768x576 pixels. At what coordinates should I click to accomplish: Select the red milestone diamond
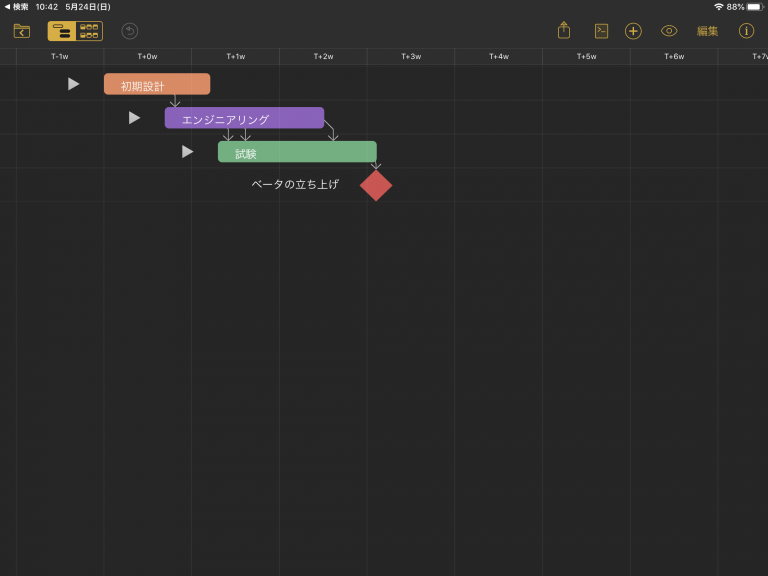[376, 186]
